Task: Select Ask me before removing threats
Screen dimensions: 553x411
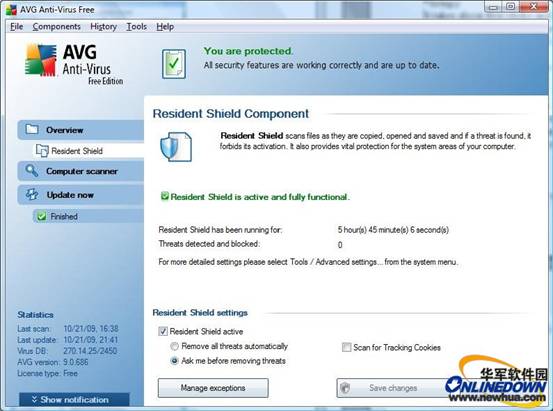Action: [x=174, y=361]
